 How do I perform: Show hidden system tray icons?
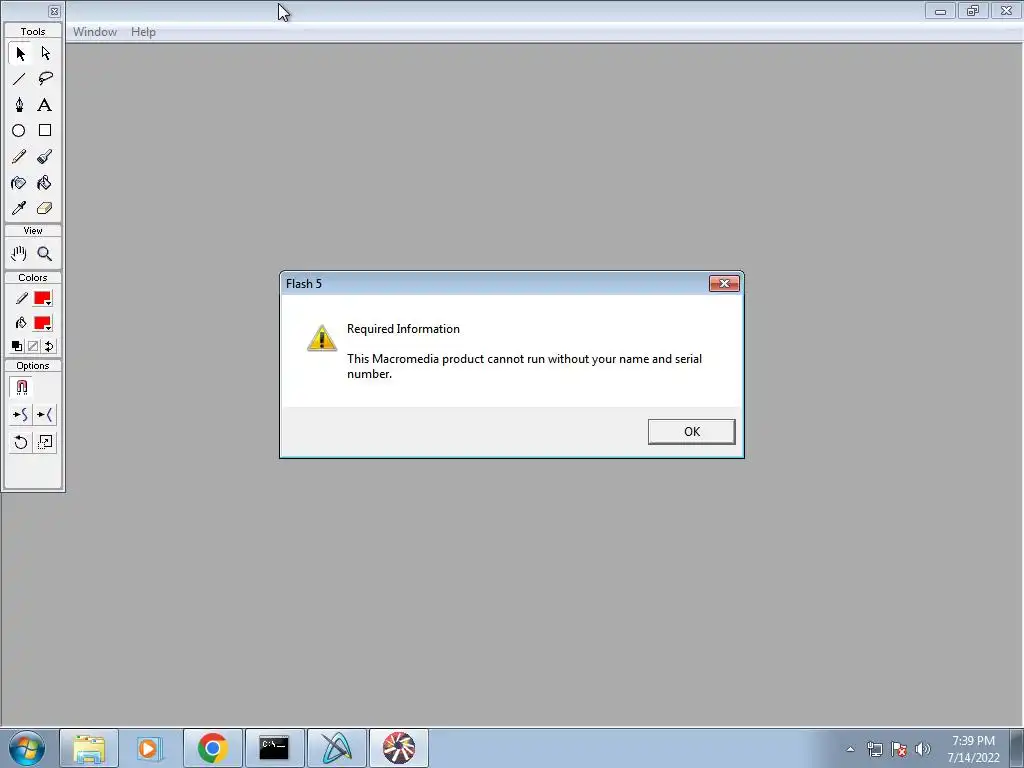tap(850, 749)
